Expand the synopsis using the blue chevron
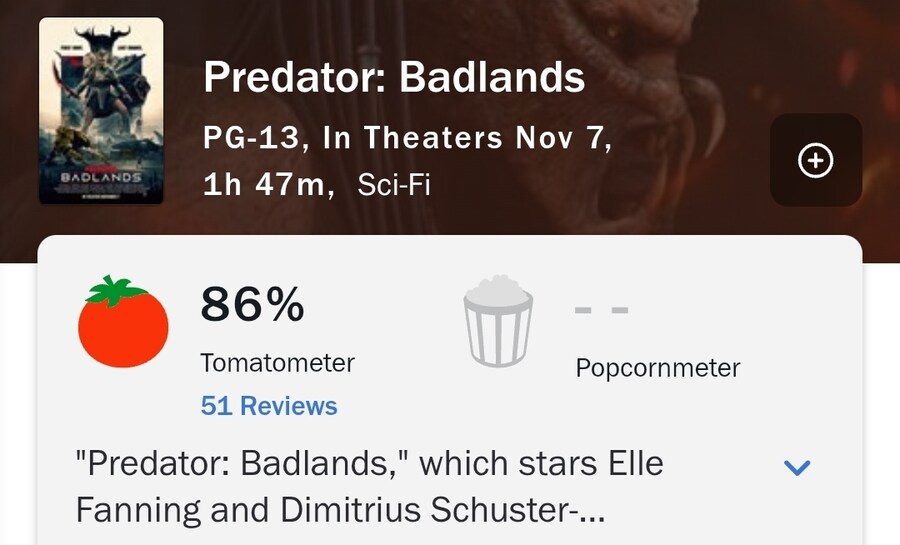 [x=797, y=467]
